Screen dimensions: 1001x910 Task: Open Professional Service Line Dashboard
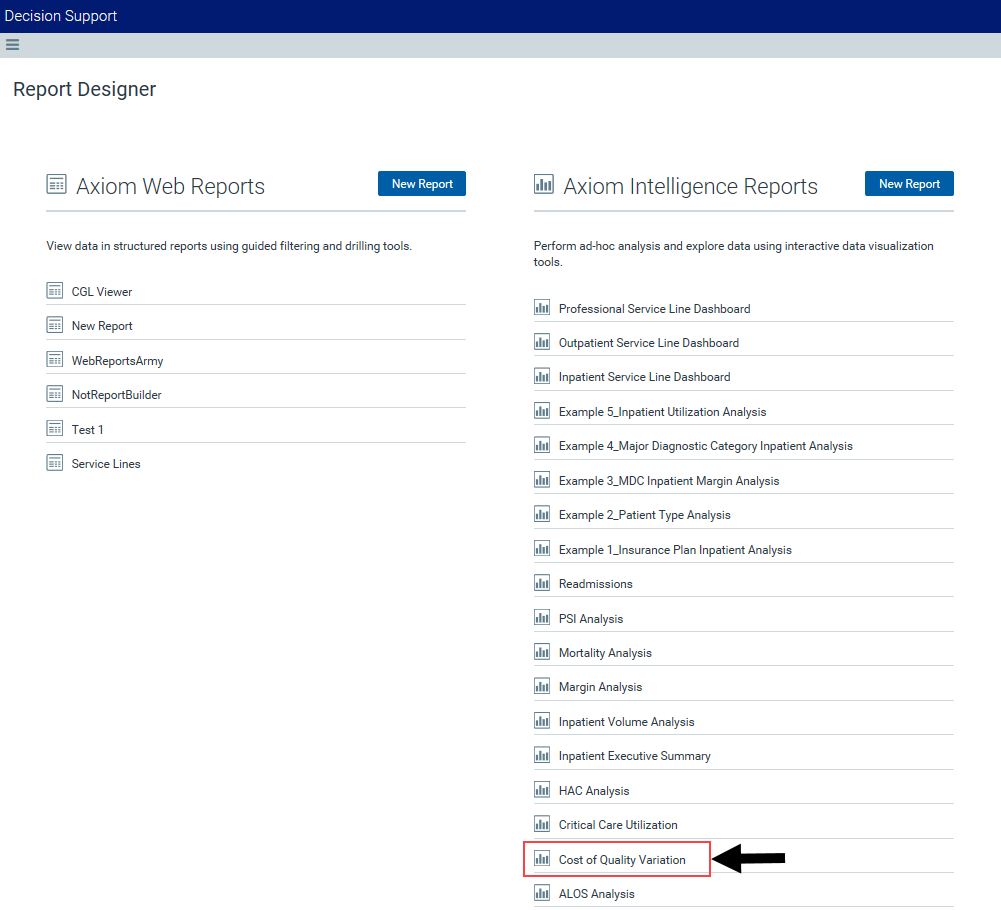pyautogui.click(x=654, y=309)
